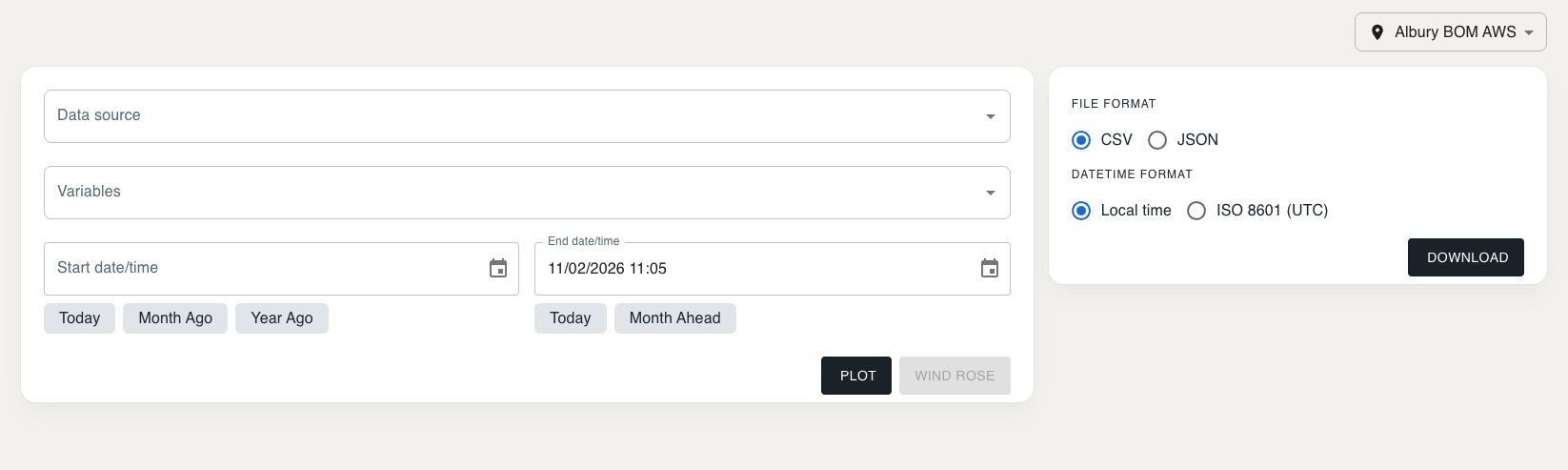The height and width of the screenshot is (470, 1568).
Task: Select the Month Ahead chip
Action: pos(674,318)
